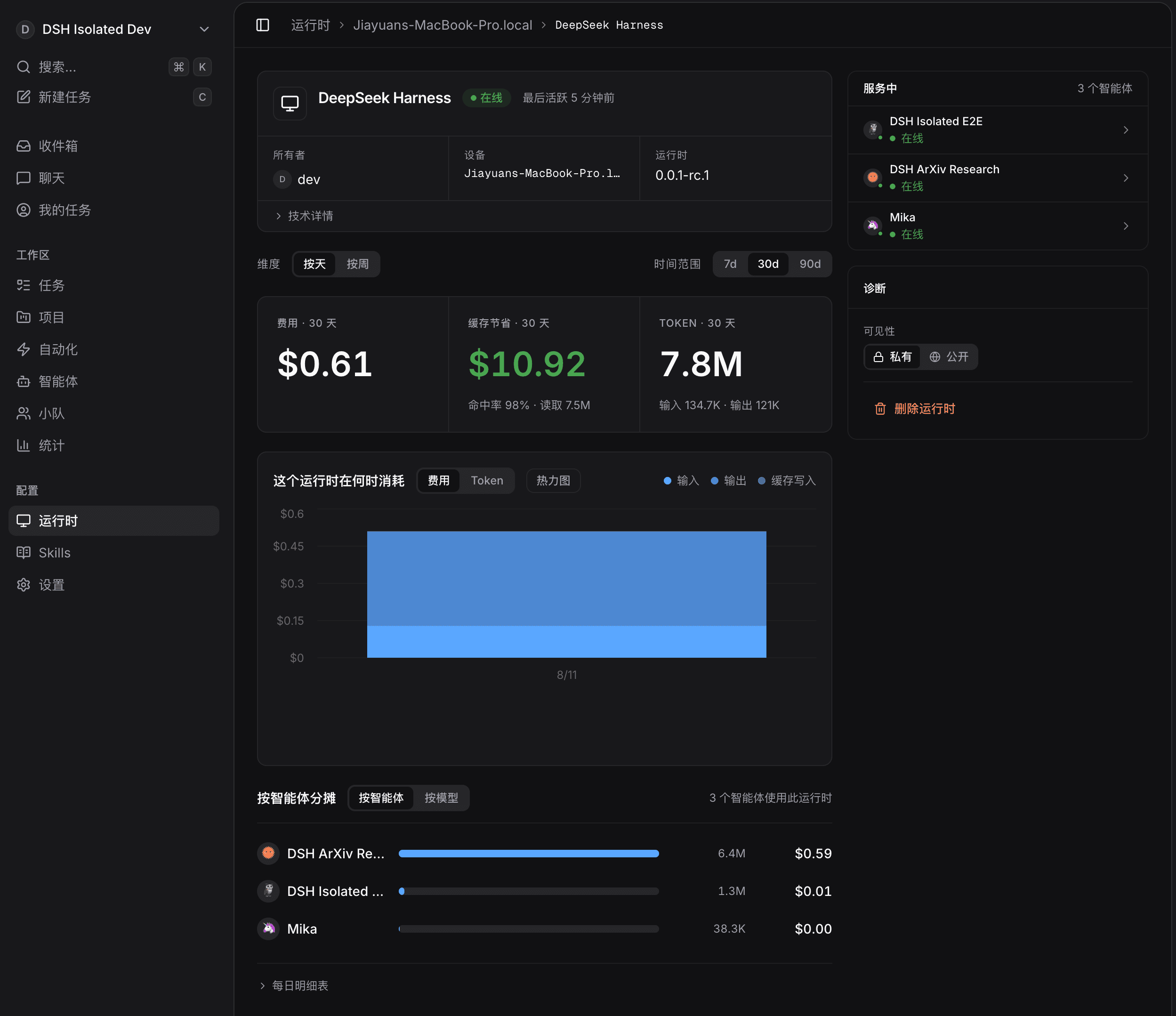
Task: Toggle the sidebar panel icon
Action: pos(262,25)
